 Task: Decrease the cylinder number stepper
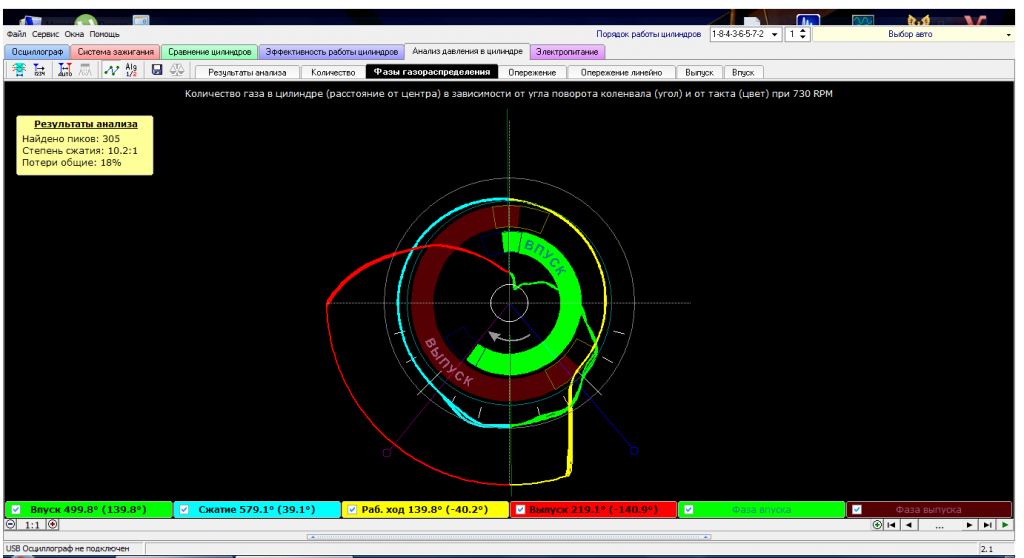click(804, 37)
